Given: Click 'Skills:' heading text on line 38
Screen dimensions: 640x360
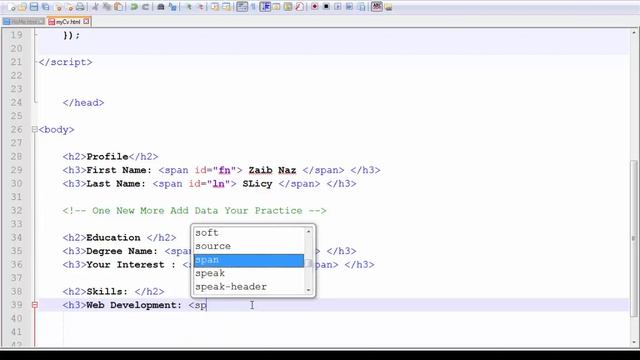Looking at the screenshot, I should 107,291.
